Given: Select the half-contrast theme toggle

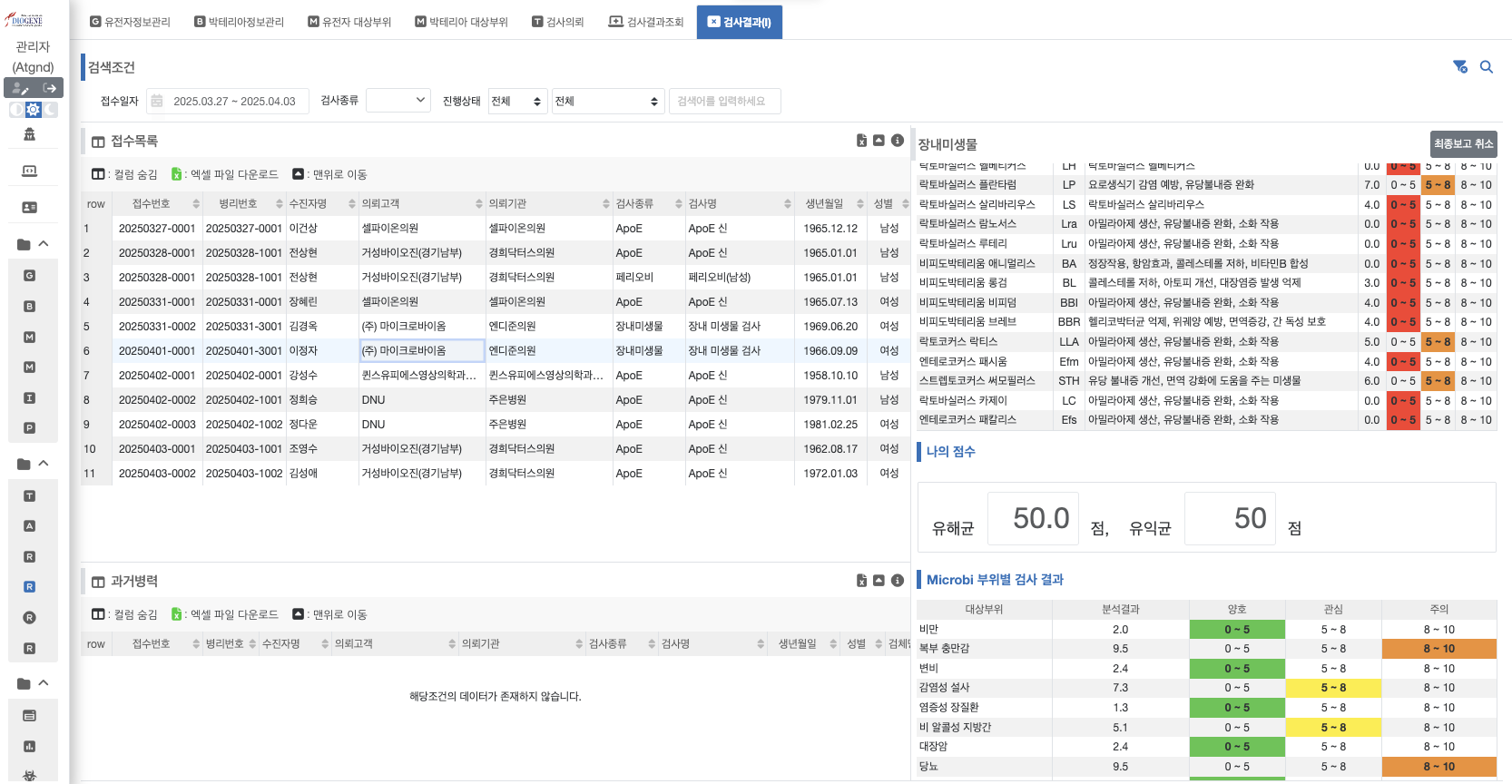Looking at the screenshot, I should (16, 110).
